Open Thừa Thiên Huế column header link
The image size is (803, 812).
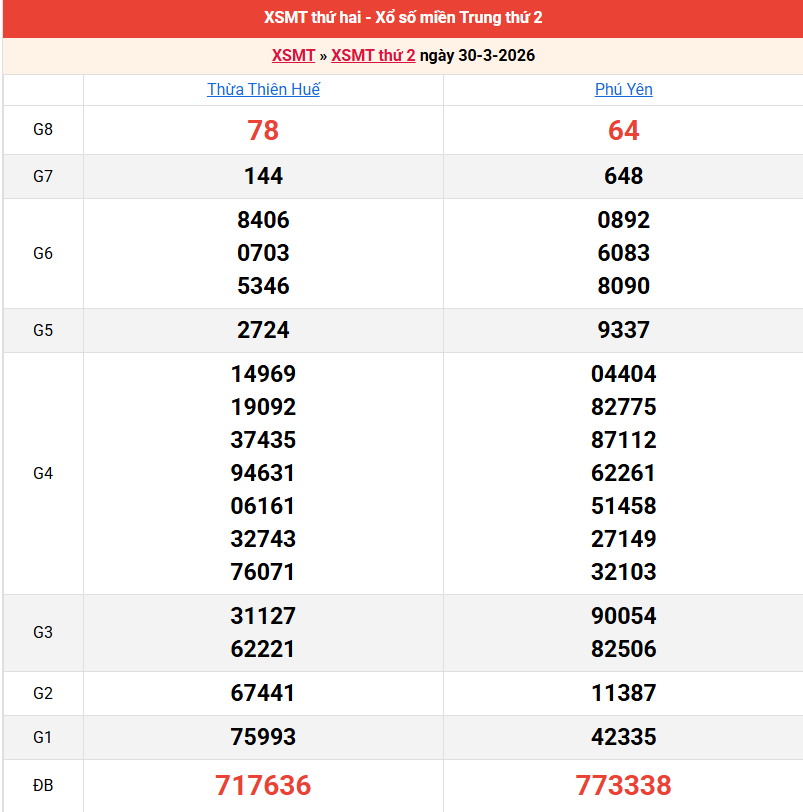262,89
